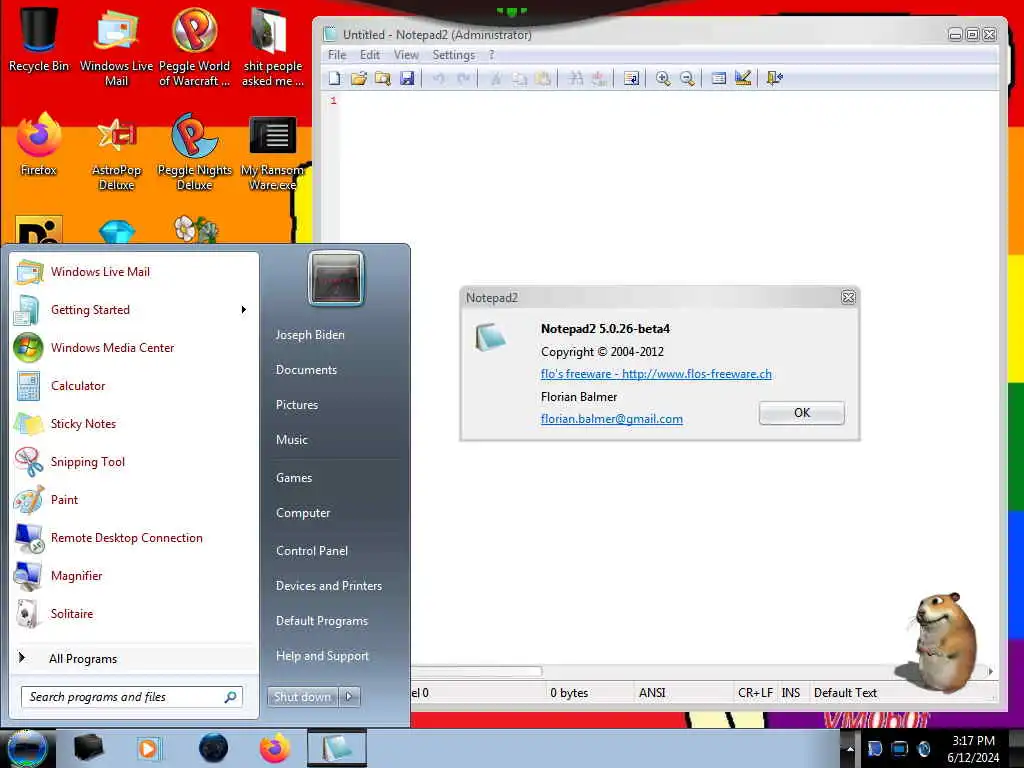Click the line number 1 margin
The image size is (1024, 768).
coord(333,100)
